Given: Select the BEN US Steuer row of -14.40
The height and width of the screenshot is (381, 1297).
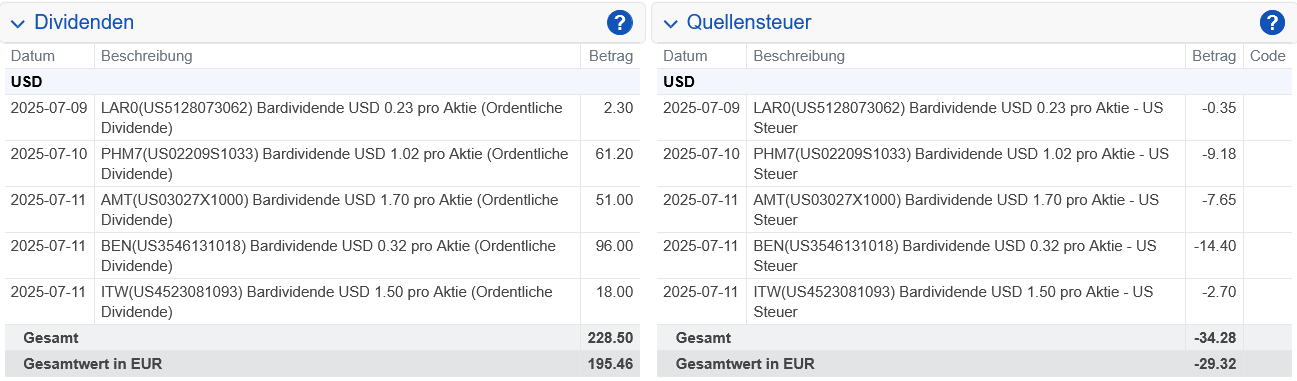Looking at the screenshot, I should point(974,256).
